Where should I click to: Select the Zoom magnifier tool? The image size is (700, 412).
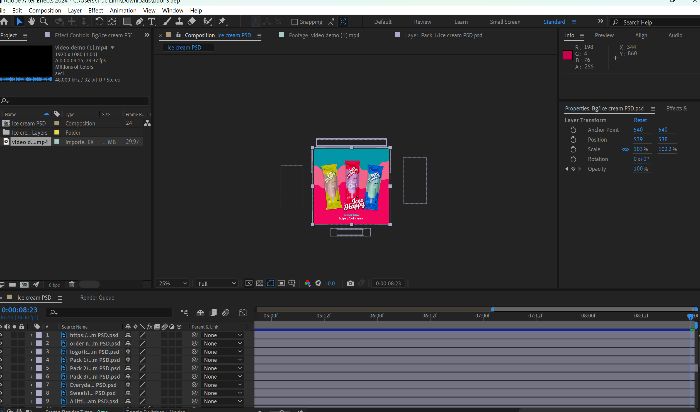44,21
